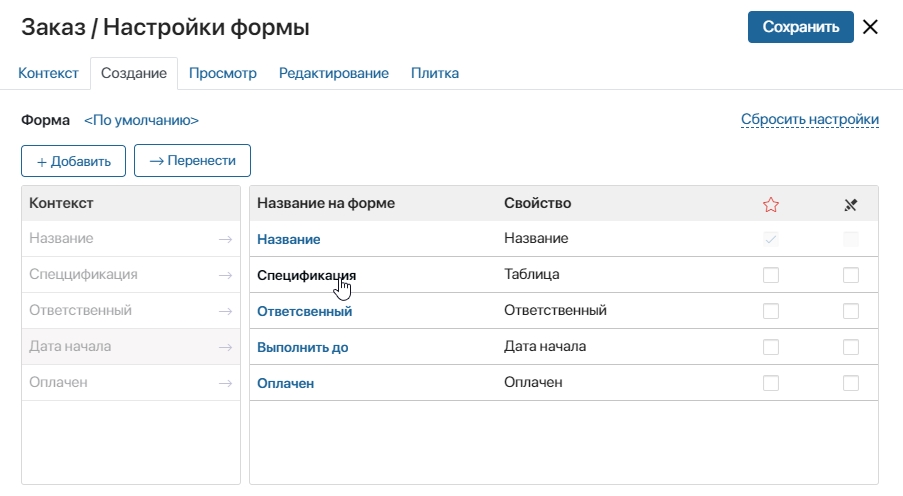The height and width of the screenshot is (496, 903).
Task: Open the Выполнить до field name link
Action: coord(302,347)
